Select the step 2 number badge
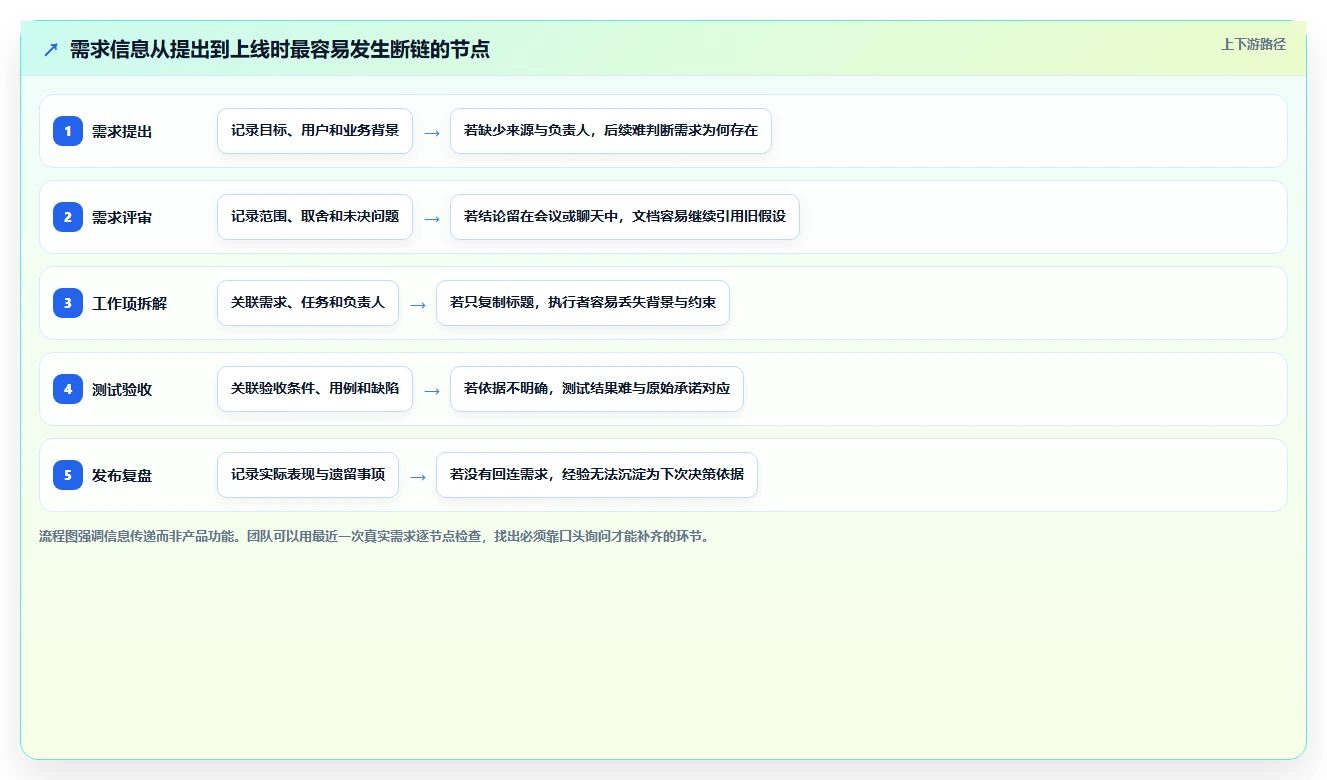Viewport: 1327px width, 780px height. (68, 217)
